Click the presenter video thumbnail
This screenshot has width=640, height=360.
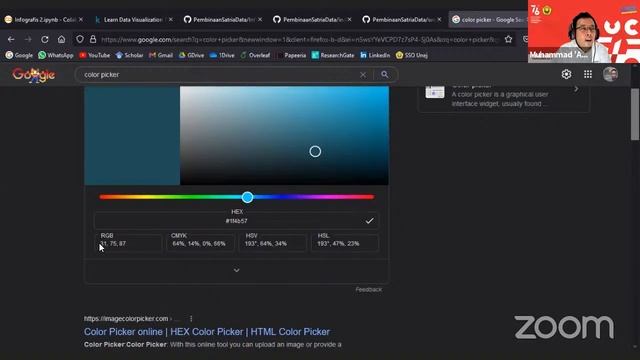tap(584, 31)
